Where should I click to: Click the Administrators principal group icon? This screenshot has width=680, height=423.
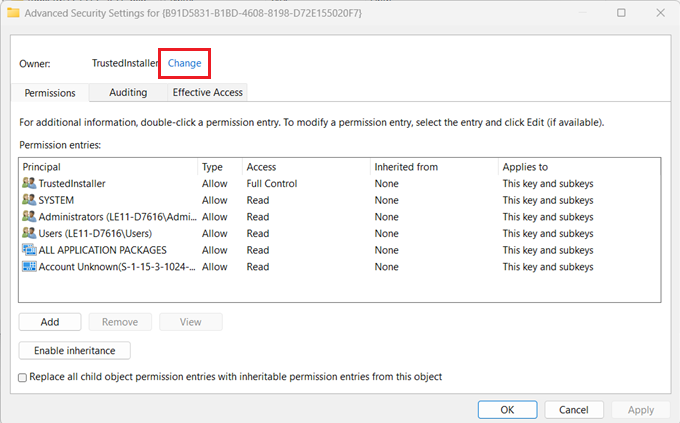click(29, 216)
